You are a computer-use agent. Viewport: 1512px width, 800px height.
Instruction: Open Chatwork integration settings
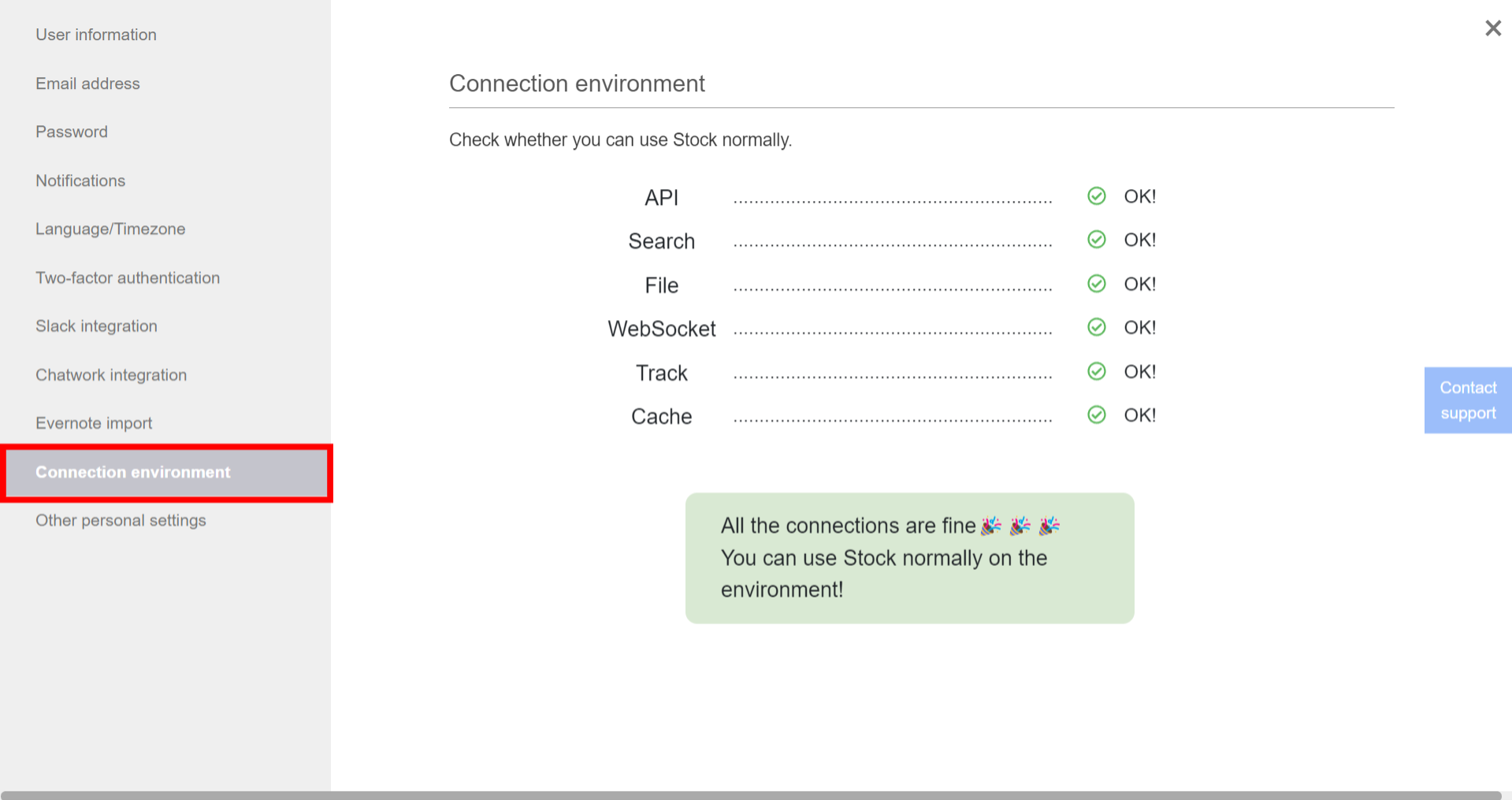pyautogui.click(x=110, y=374)
